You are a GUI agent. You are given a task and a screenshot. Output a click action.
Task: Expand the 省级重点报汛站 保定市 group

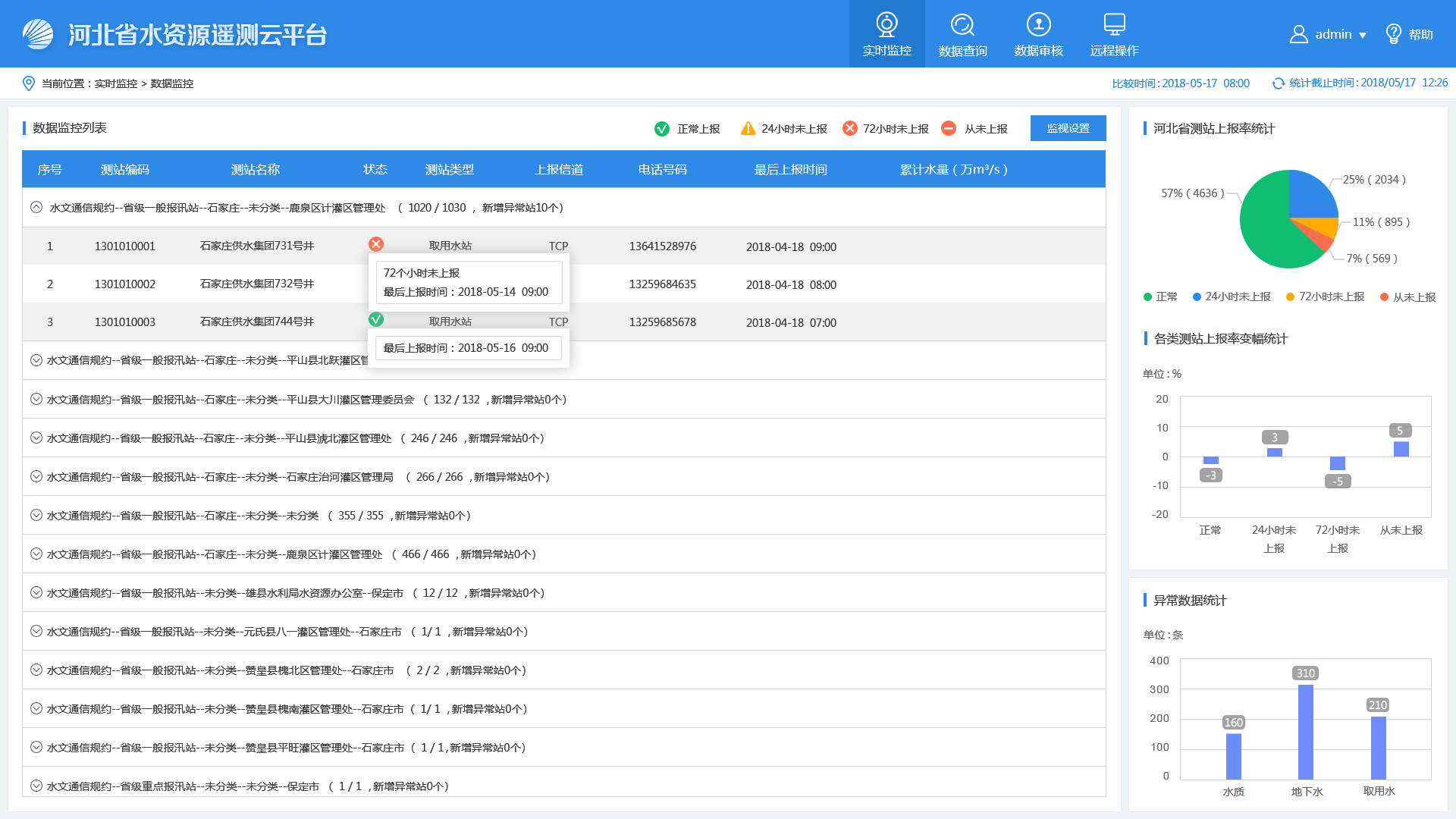[x=36, y=786]
